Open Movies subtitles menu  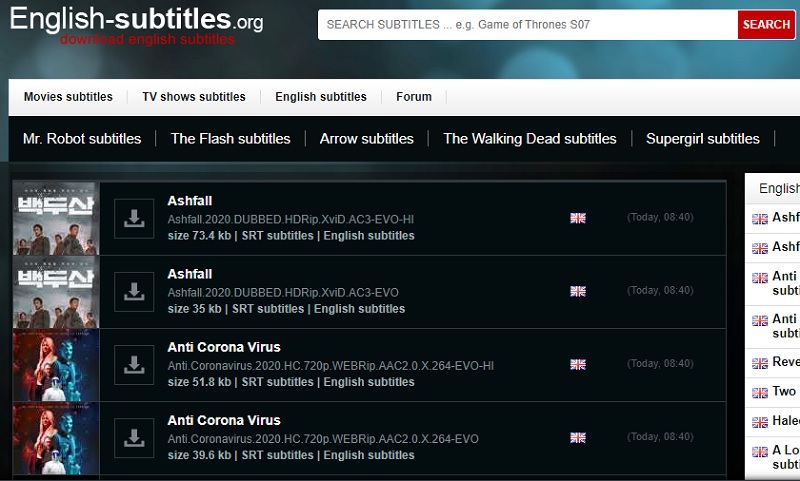68,96
